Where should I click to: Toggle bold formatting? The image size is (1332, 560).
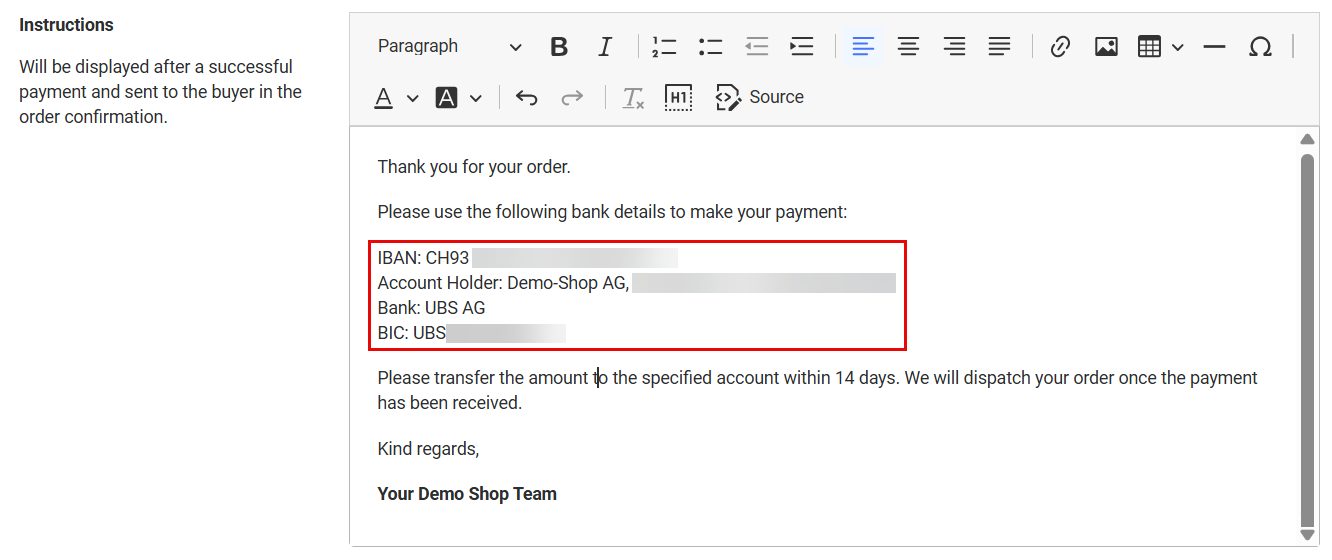(x=559, y=47)
